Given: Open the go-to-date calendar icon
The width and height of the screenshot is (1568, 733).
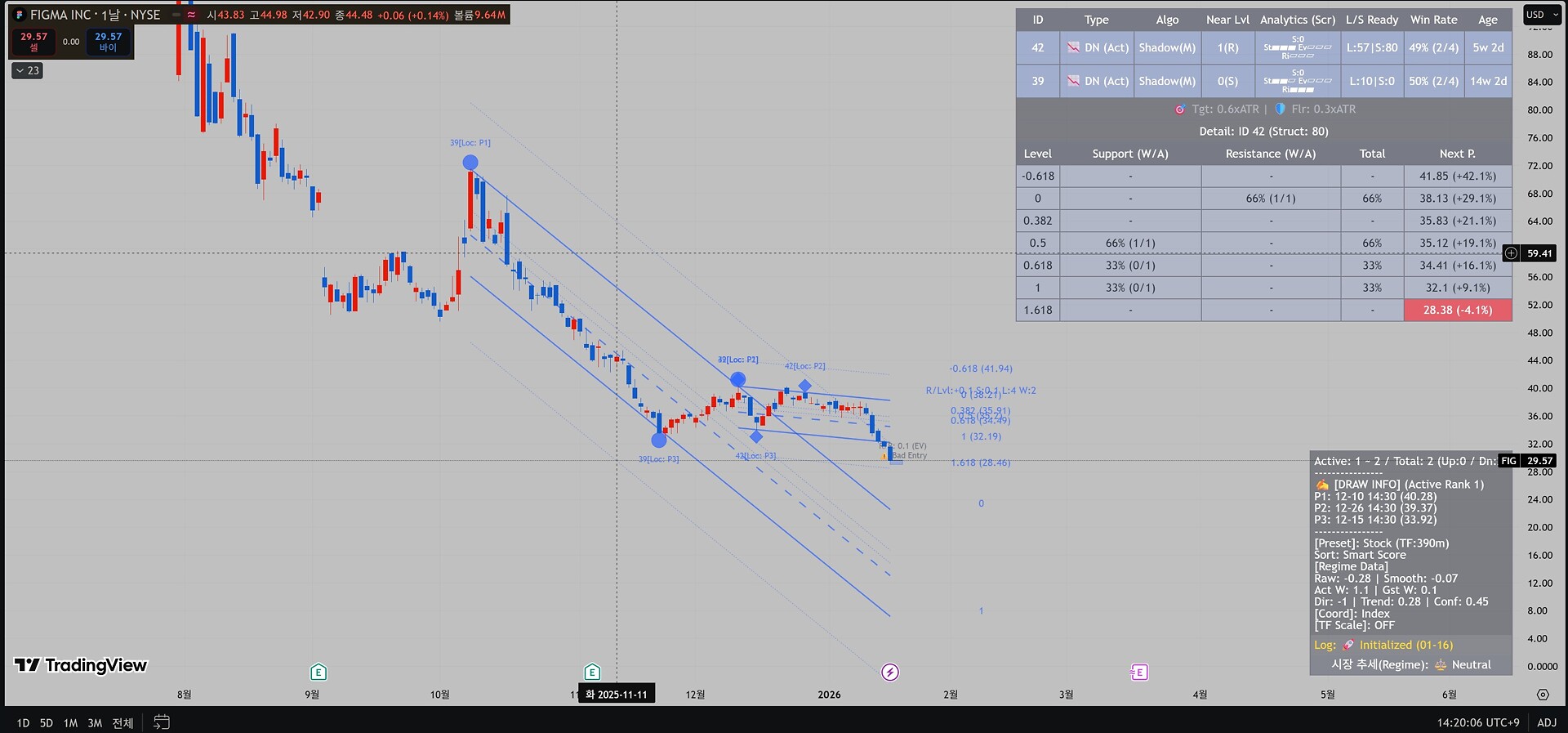Looking at the screenshot, I should 162,722.
